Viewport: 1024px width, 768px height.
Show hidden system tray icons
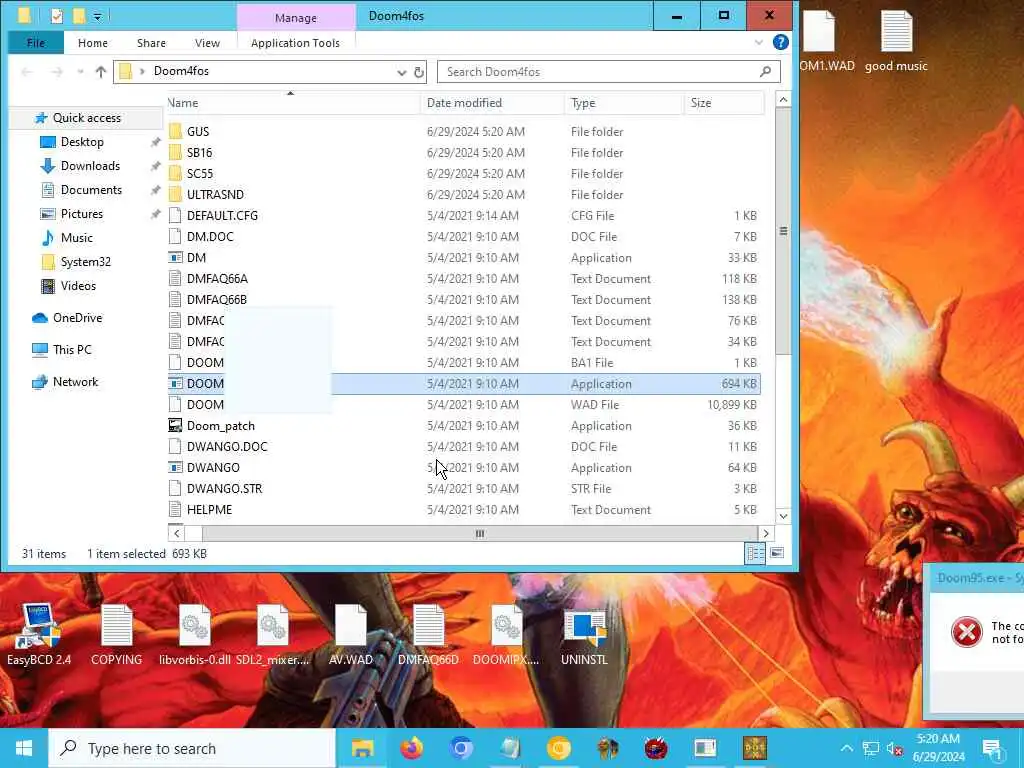846,748
